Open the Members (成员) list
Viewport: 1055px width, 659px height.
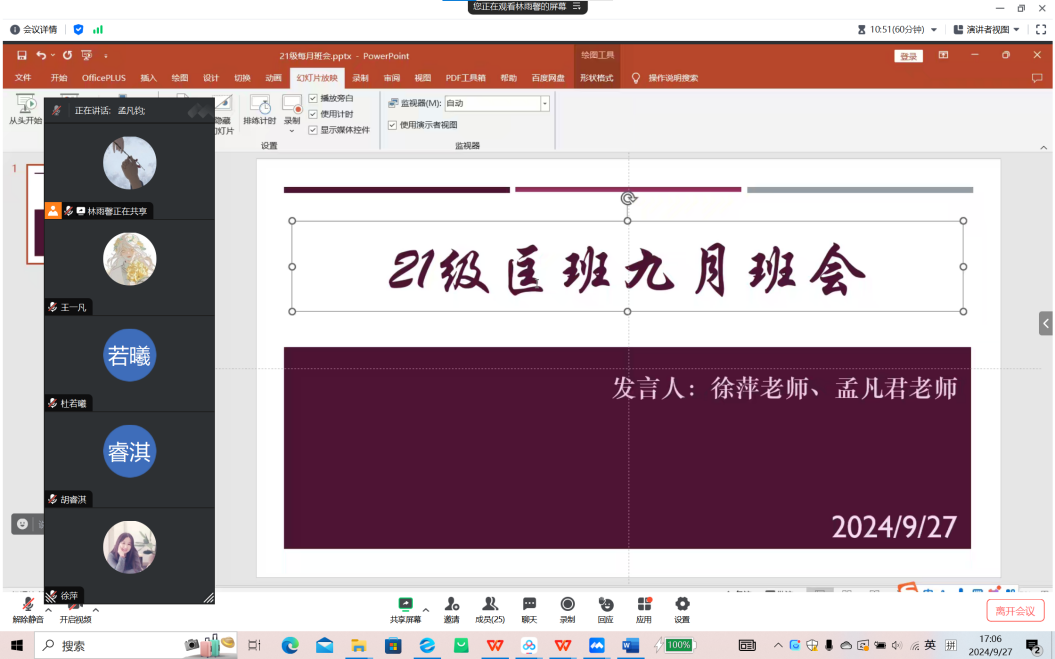tap(490, 605)
